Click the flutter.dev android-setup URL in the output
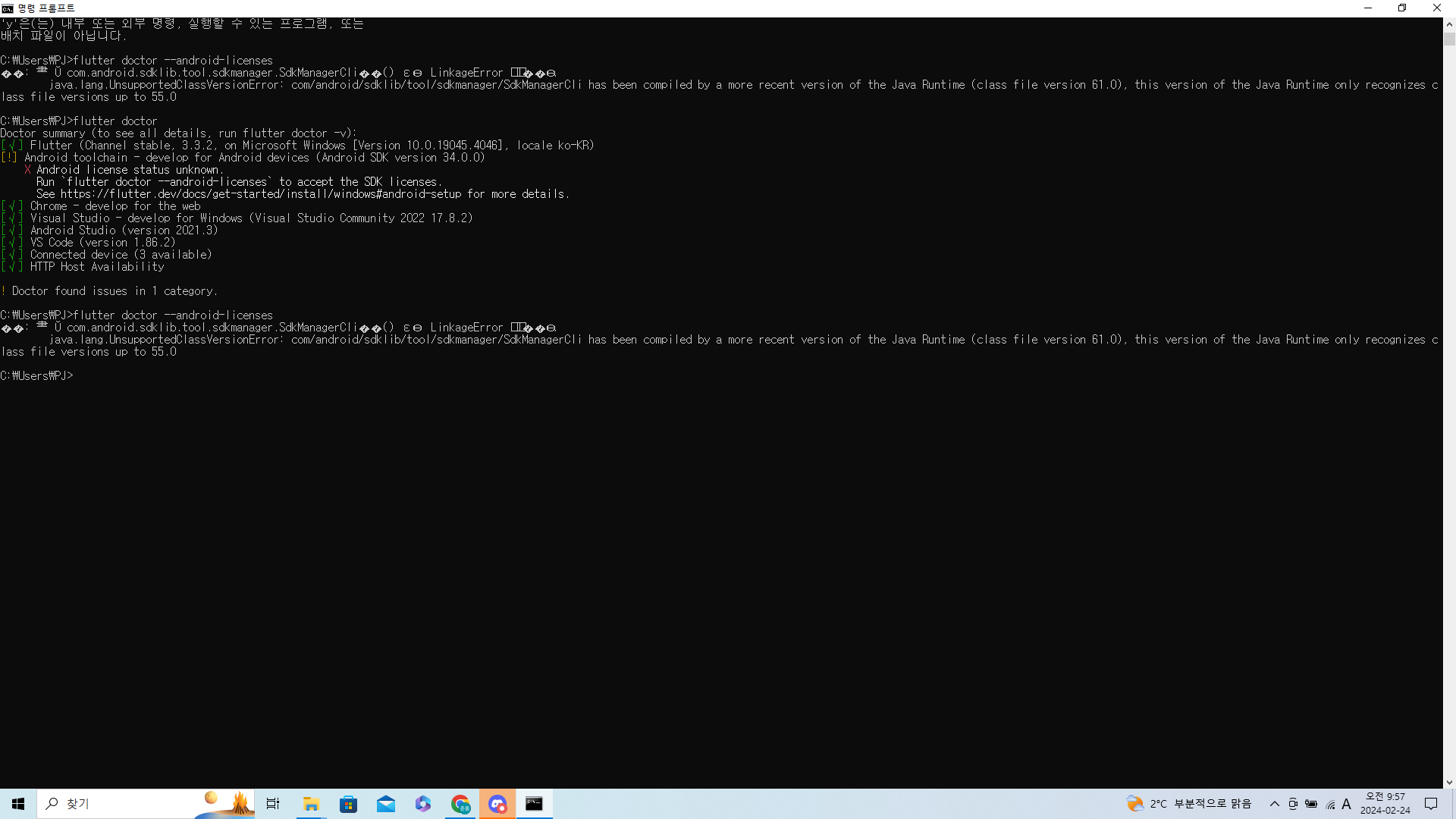The width and height of the screenshot is (1456, 819). [261, 194]
